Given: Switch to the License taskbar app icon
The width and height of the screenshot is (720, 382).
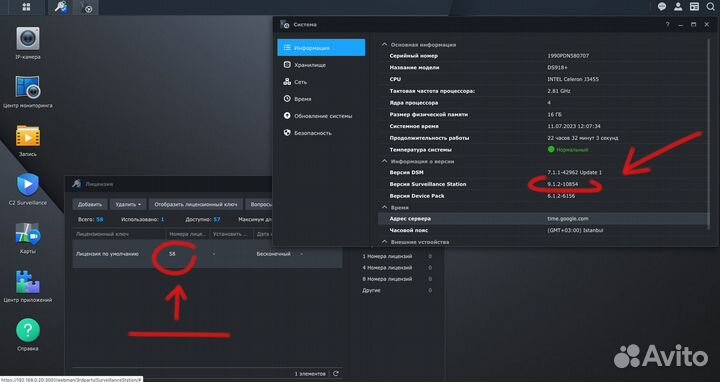Looking at the screenshot, I should point(60,7).
